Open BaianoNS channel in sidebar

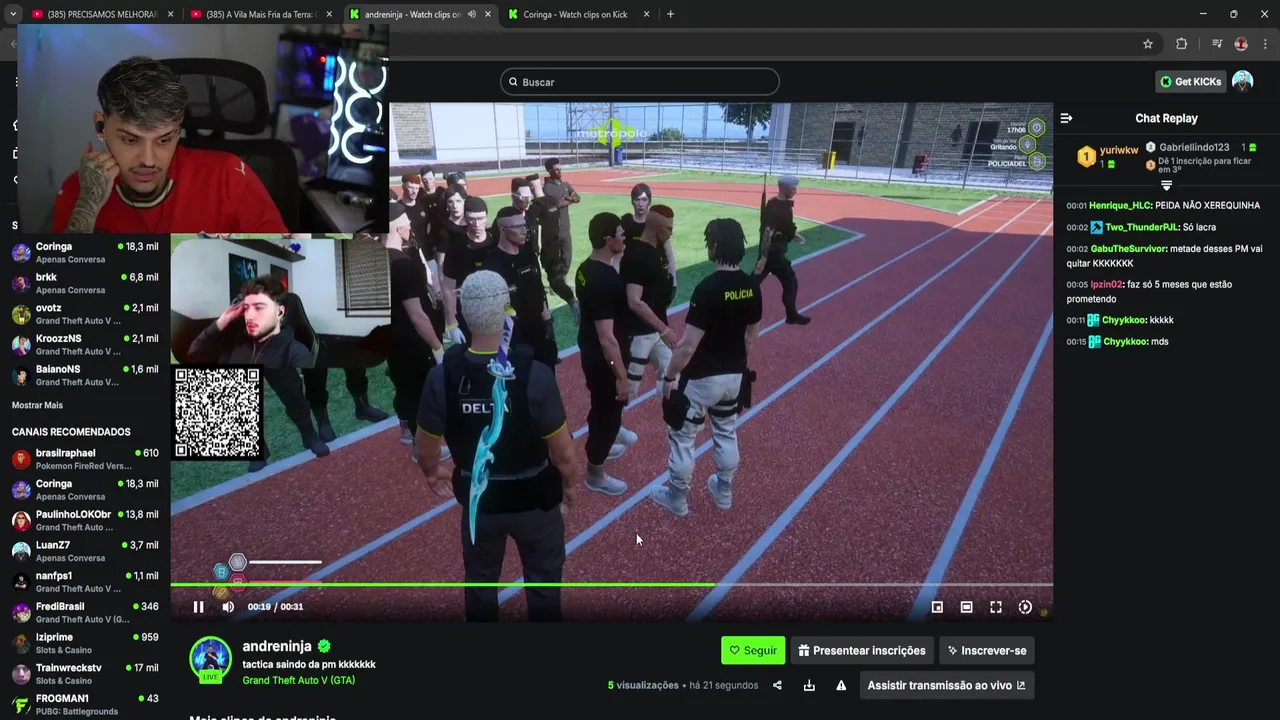pyautogui.click(x=85, y=375)
